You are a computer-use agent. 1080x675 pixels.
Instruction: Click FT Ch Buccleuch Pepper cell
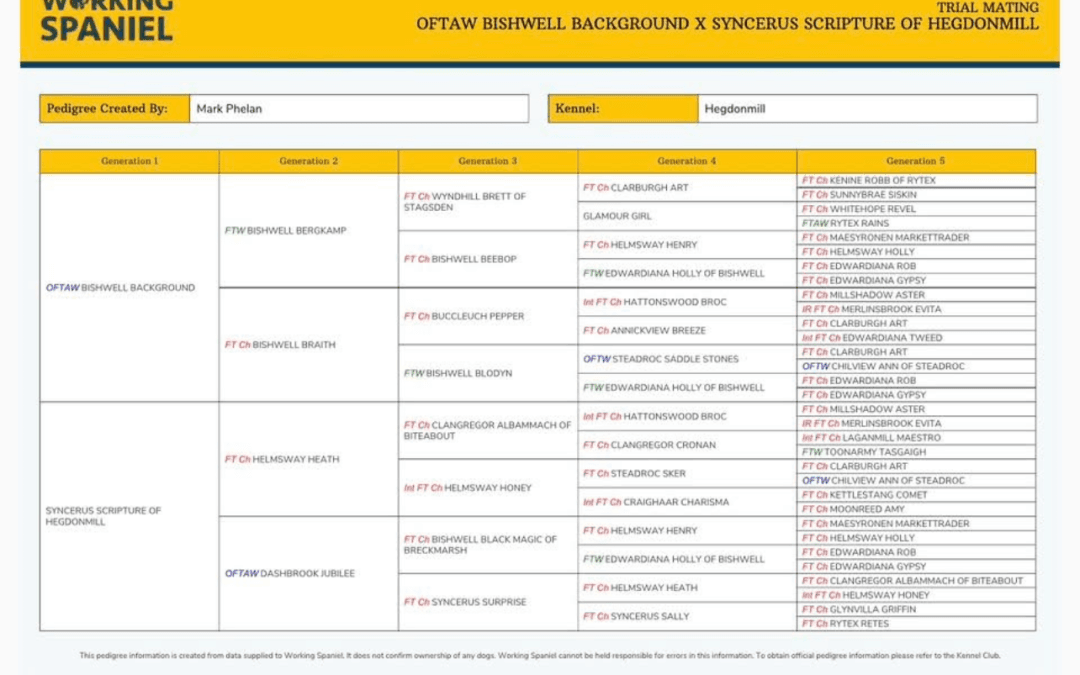pos(464,317)
